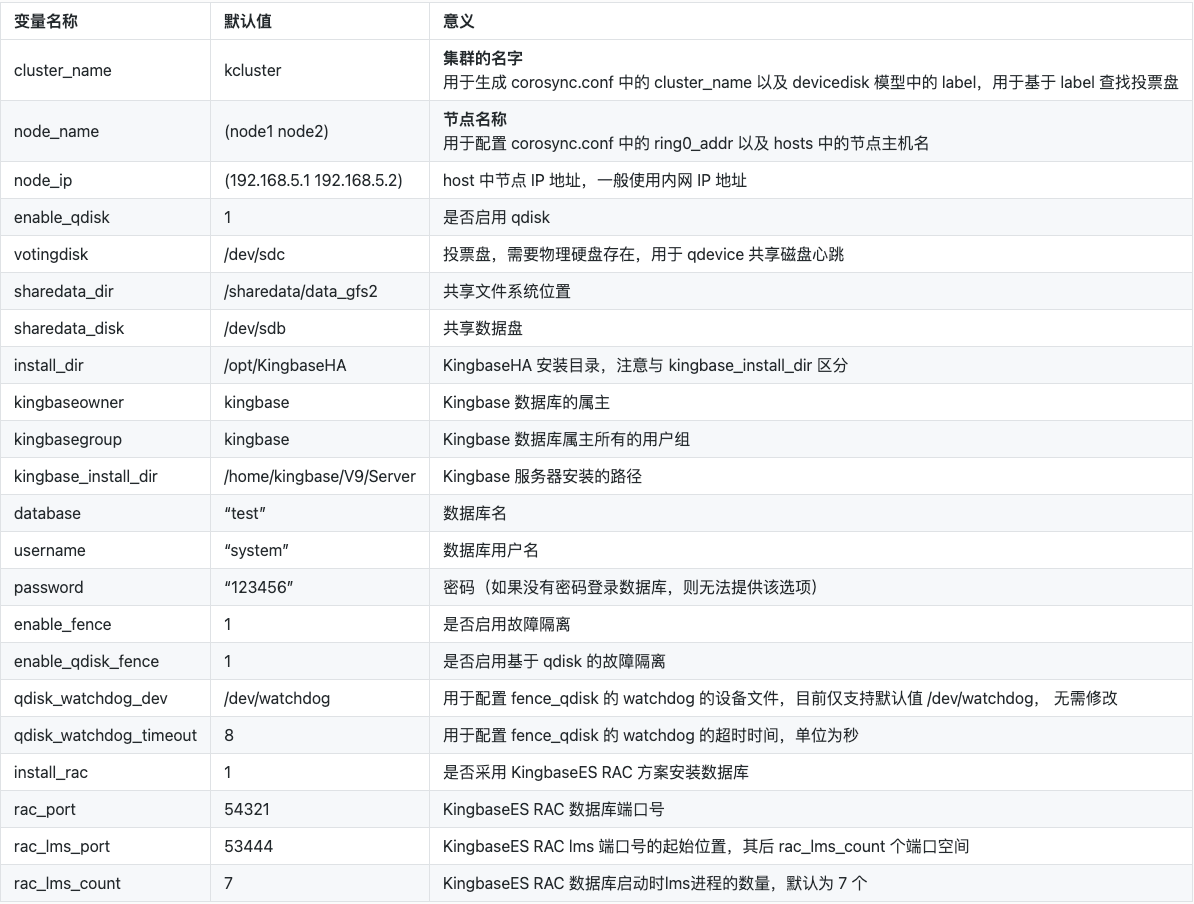Click the description 共享文件系统位置

pos(506,292)
